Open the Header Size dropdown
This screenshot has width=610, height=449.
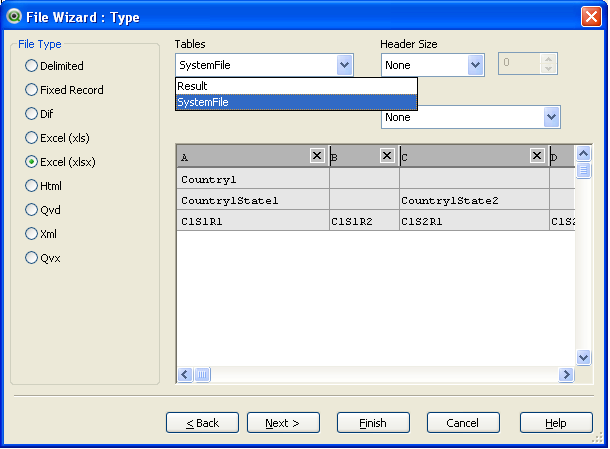pos(475,65)
